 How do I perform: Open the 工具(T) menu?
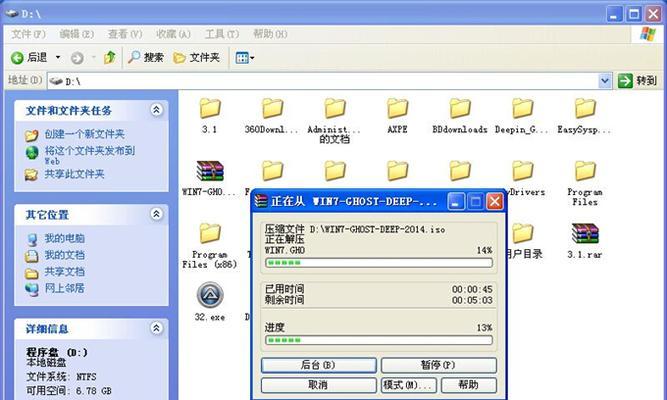click(x=222, y=34)
